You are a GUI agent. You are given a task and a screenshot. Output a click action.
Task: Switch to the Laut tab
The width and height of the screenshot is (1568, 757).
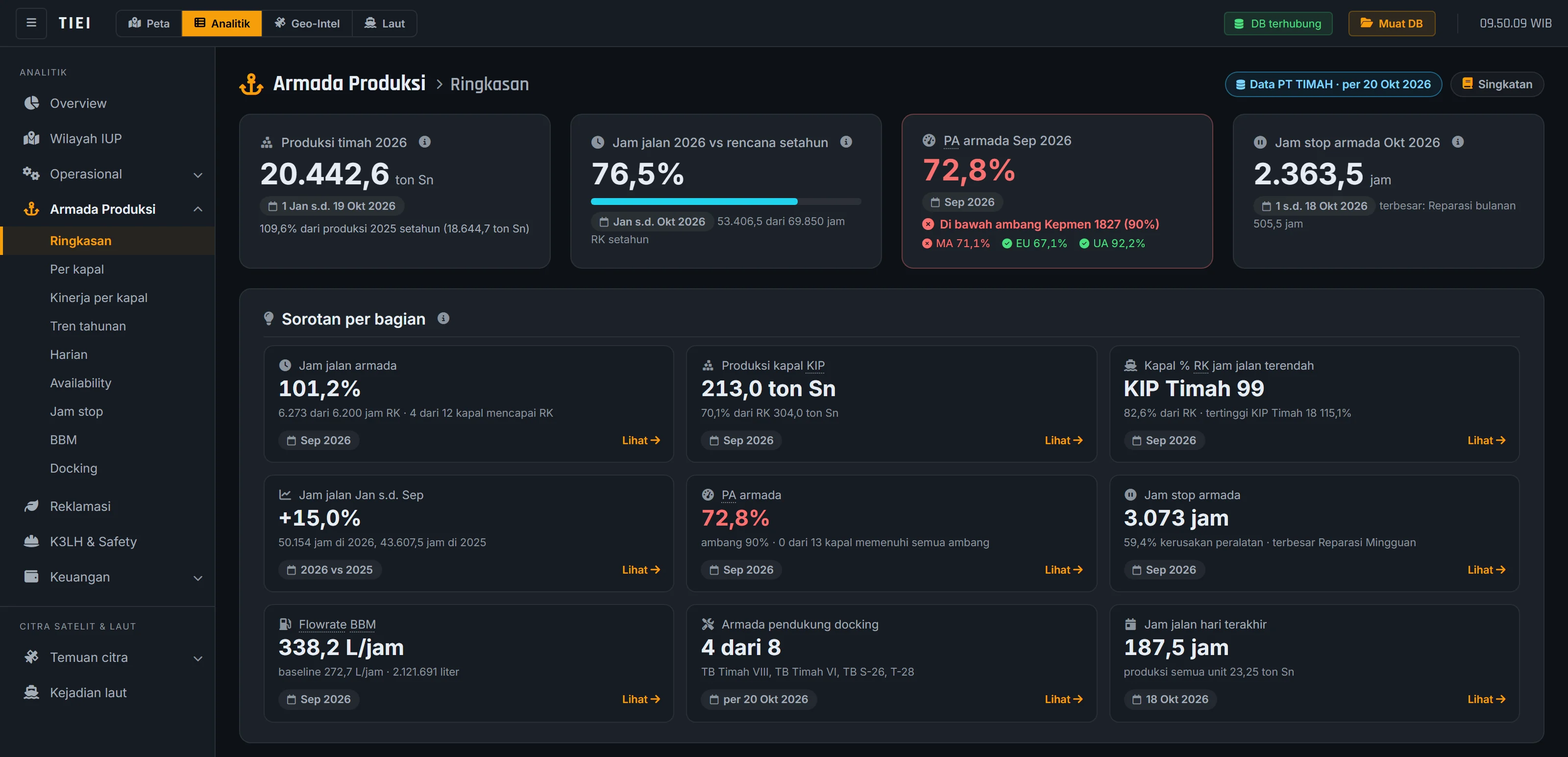click(385, 23)
